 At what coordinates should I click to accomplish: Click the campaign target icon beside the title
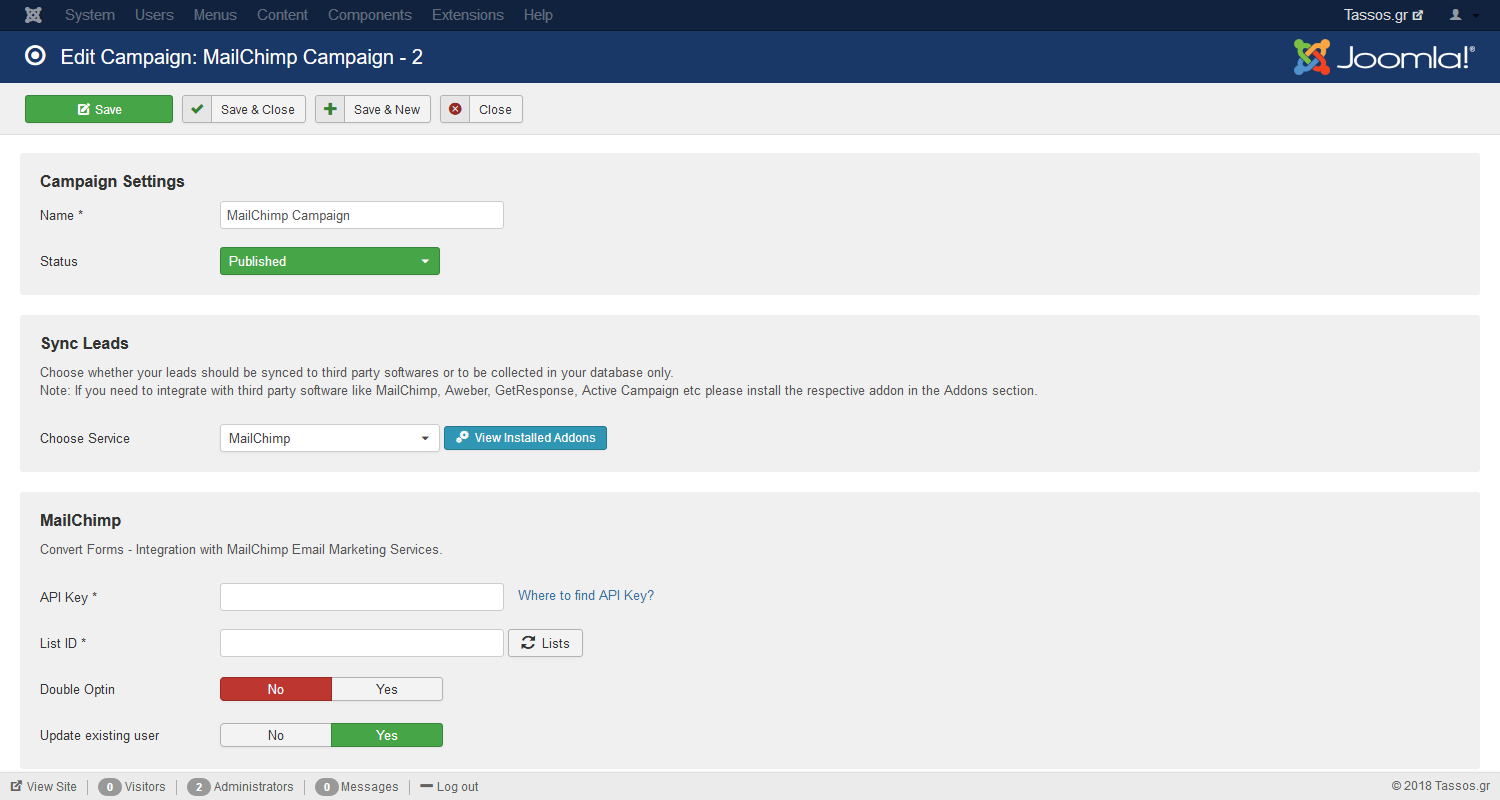(x=36, y=56)
